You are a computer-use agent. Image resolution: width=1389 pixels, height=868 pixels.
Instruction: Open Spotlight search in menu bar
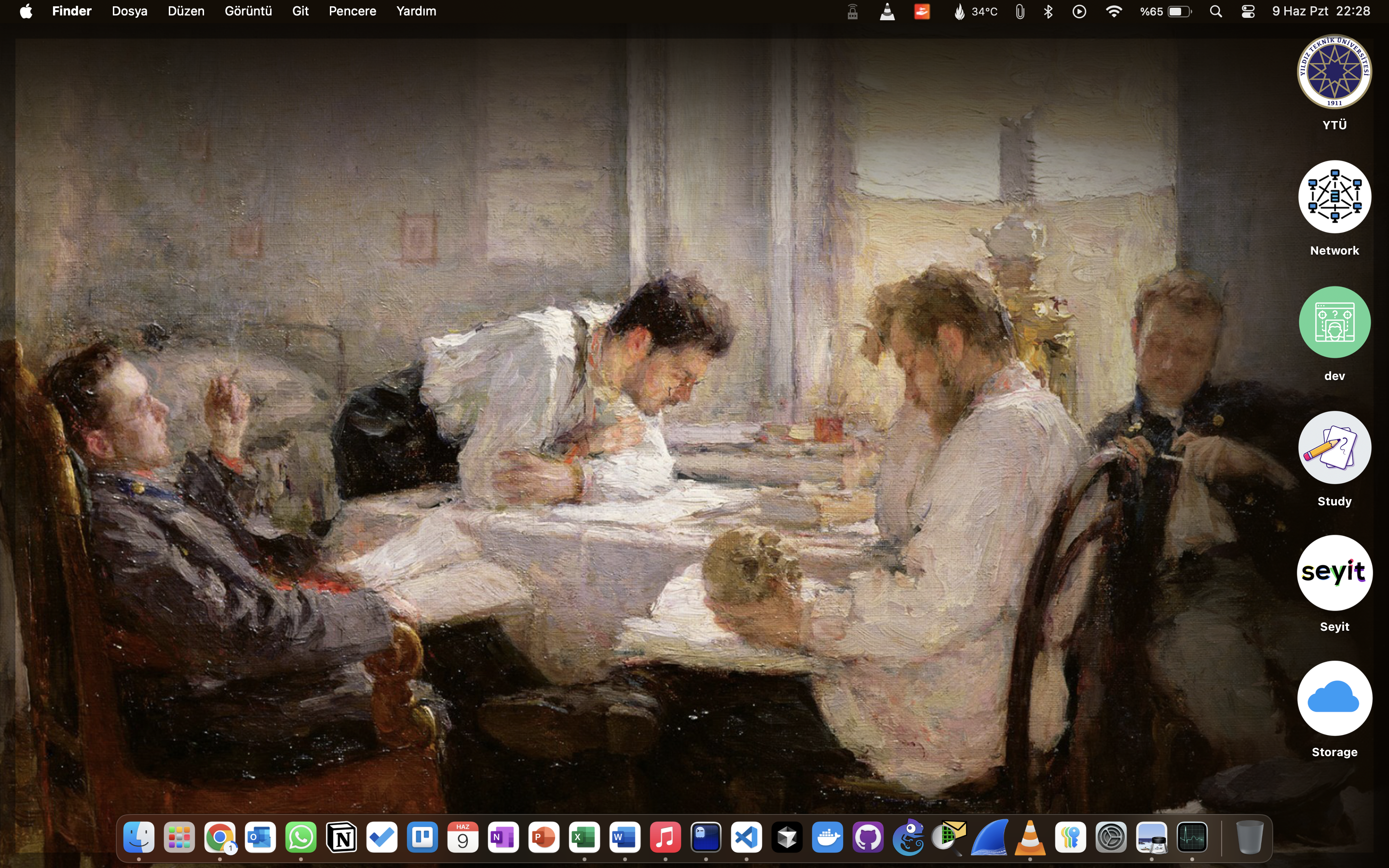(1216, 11)
